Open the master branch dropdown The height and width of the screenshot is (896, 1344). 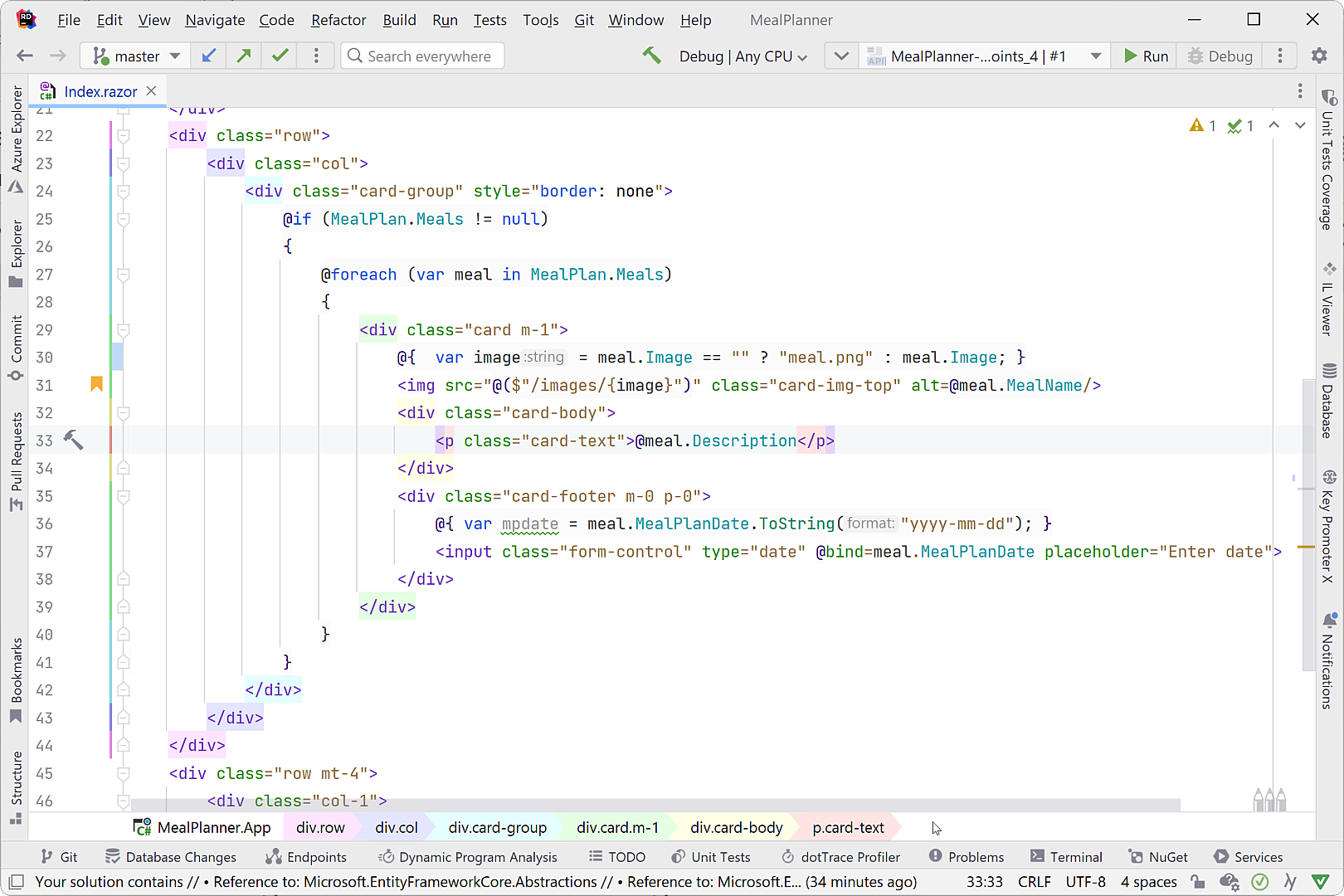tap(137, 56)
